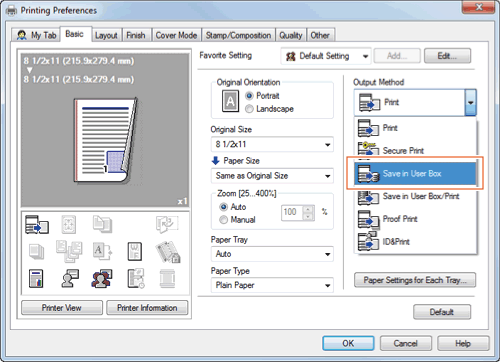Close the Printing Preferences window

tap(478, 7)
